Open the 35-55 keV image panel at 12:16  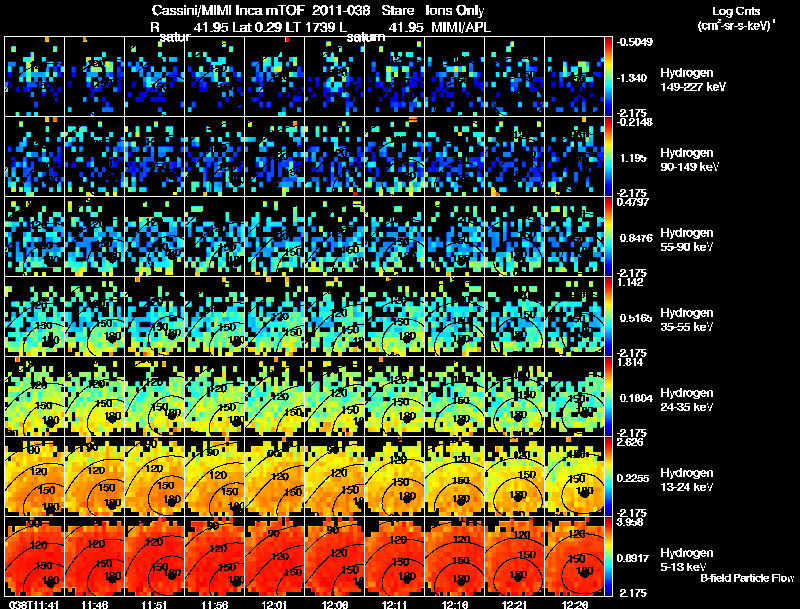tap(455, 316)
